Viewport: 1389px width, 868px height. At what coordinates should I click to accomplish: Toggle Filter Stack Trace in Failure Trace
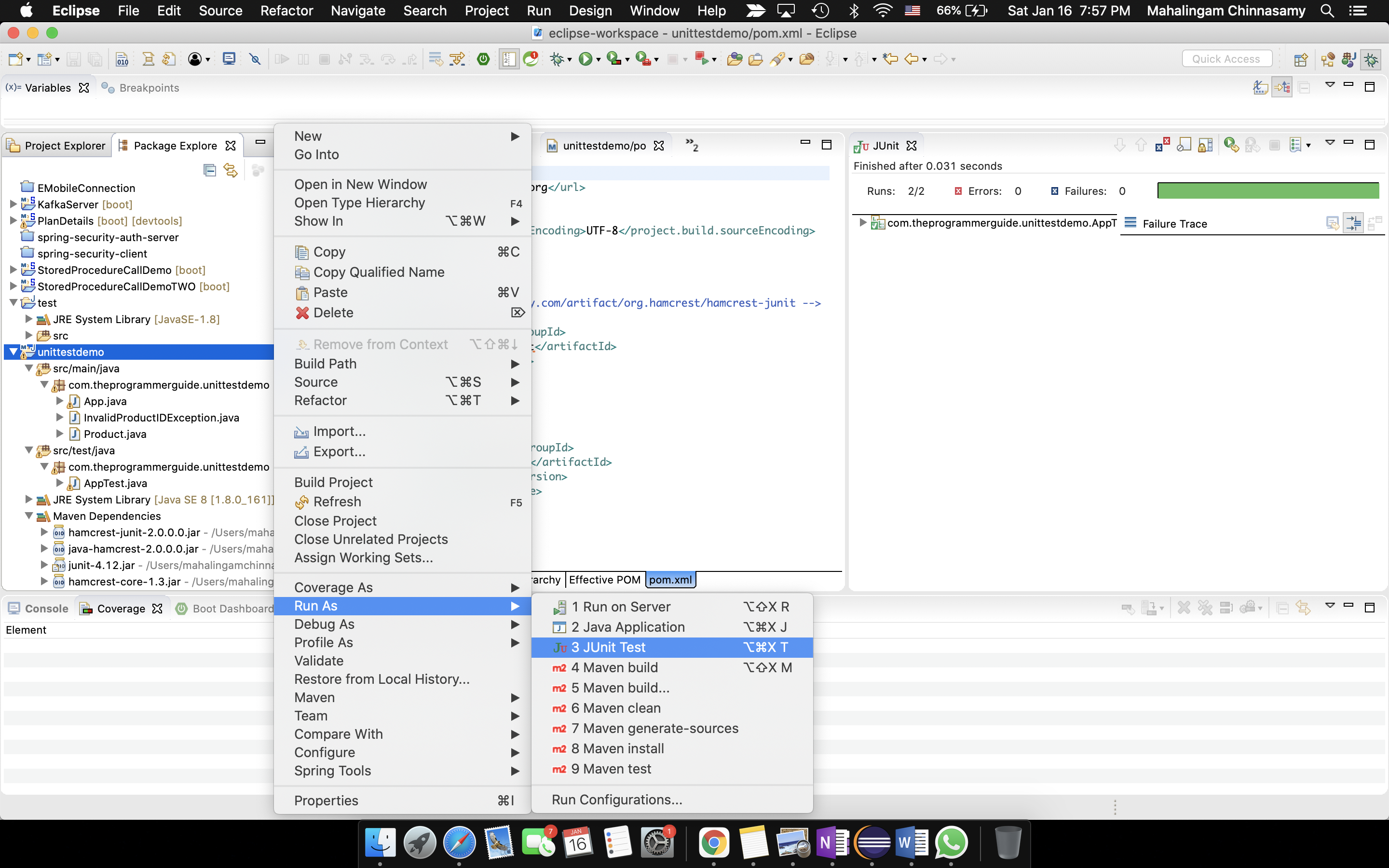pos(1353,223)
